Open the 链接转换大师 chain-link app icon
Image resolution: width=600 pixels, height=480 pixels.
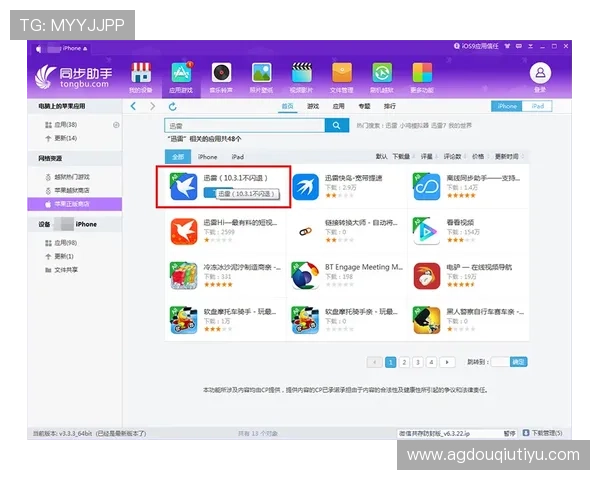[305, 231]
